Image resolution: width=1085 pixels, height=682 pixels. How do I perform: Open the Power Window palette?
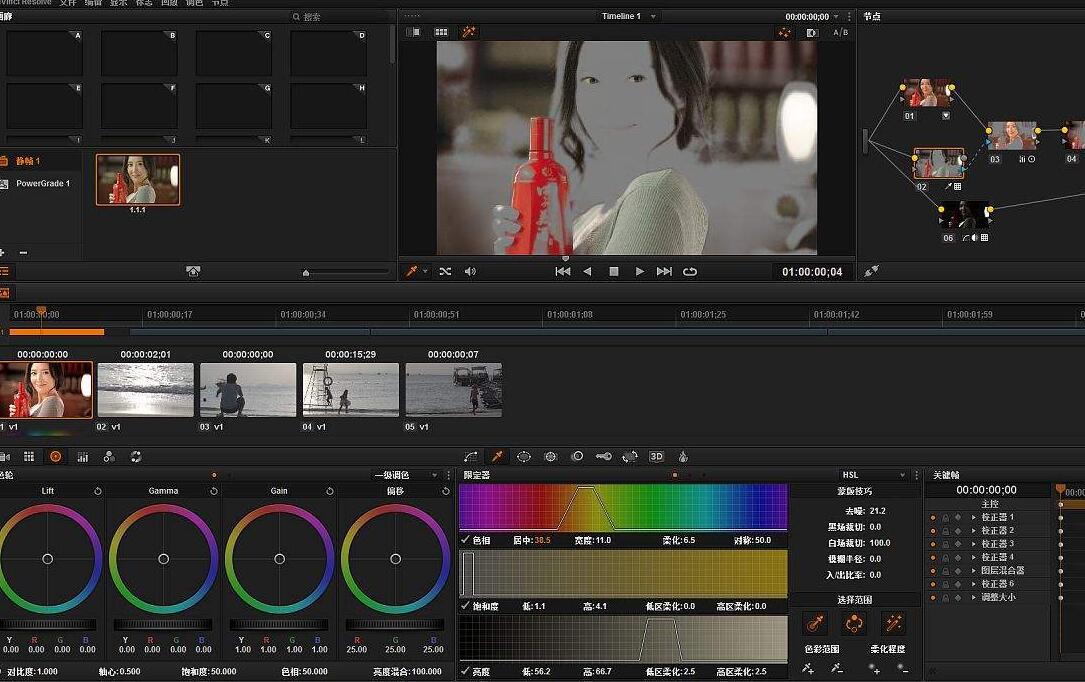coord(524,456)
